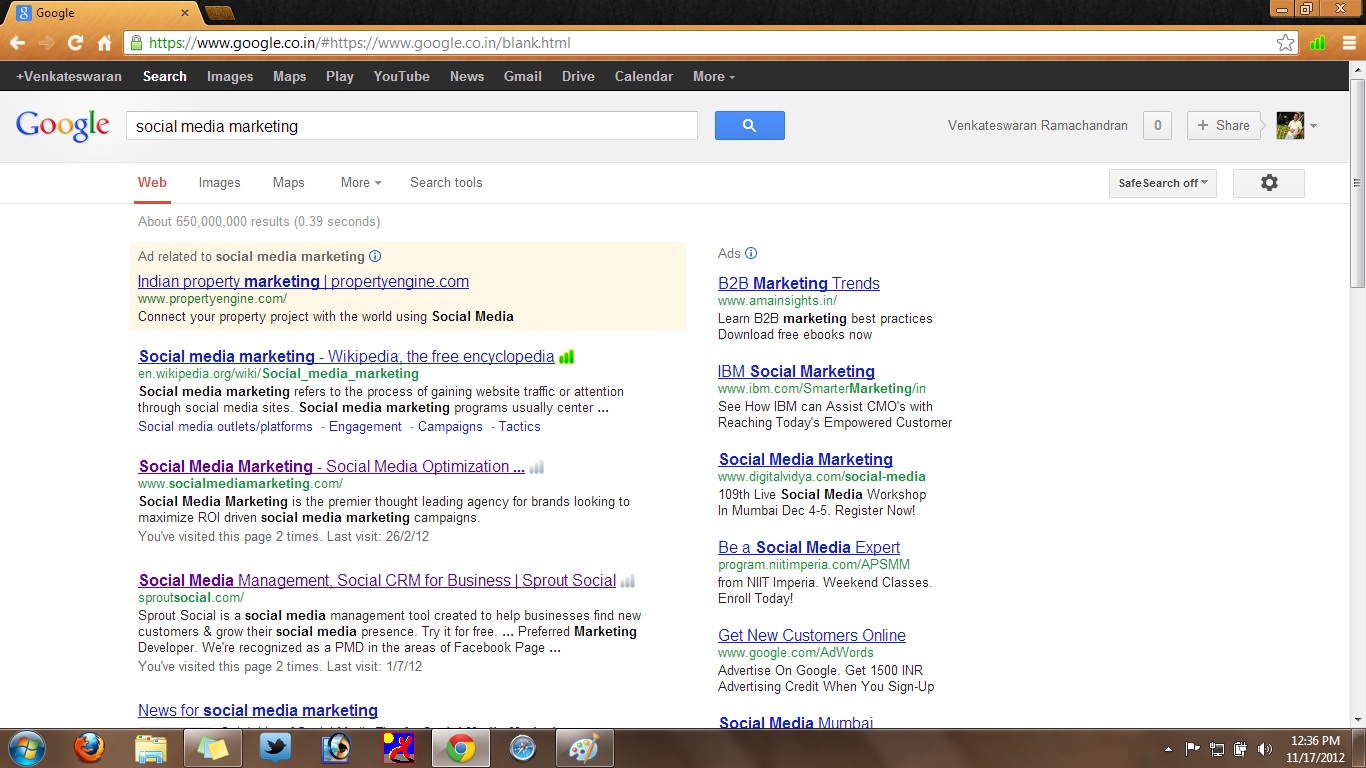
Task: Select the YouTube menu item
Action: [401, 76]
